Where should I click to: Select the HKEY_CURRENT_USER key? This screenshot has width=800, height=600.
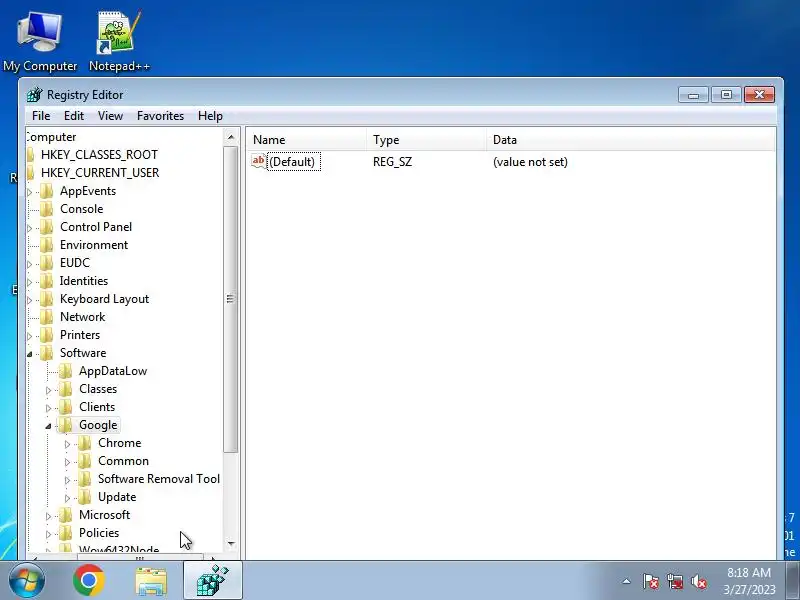100,173
